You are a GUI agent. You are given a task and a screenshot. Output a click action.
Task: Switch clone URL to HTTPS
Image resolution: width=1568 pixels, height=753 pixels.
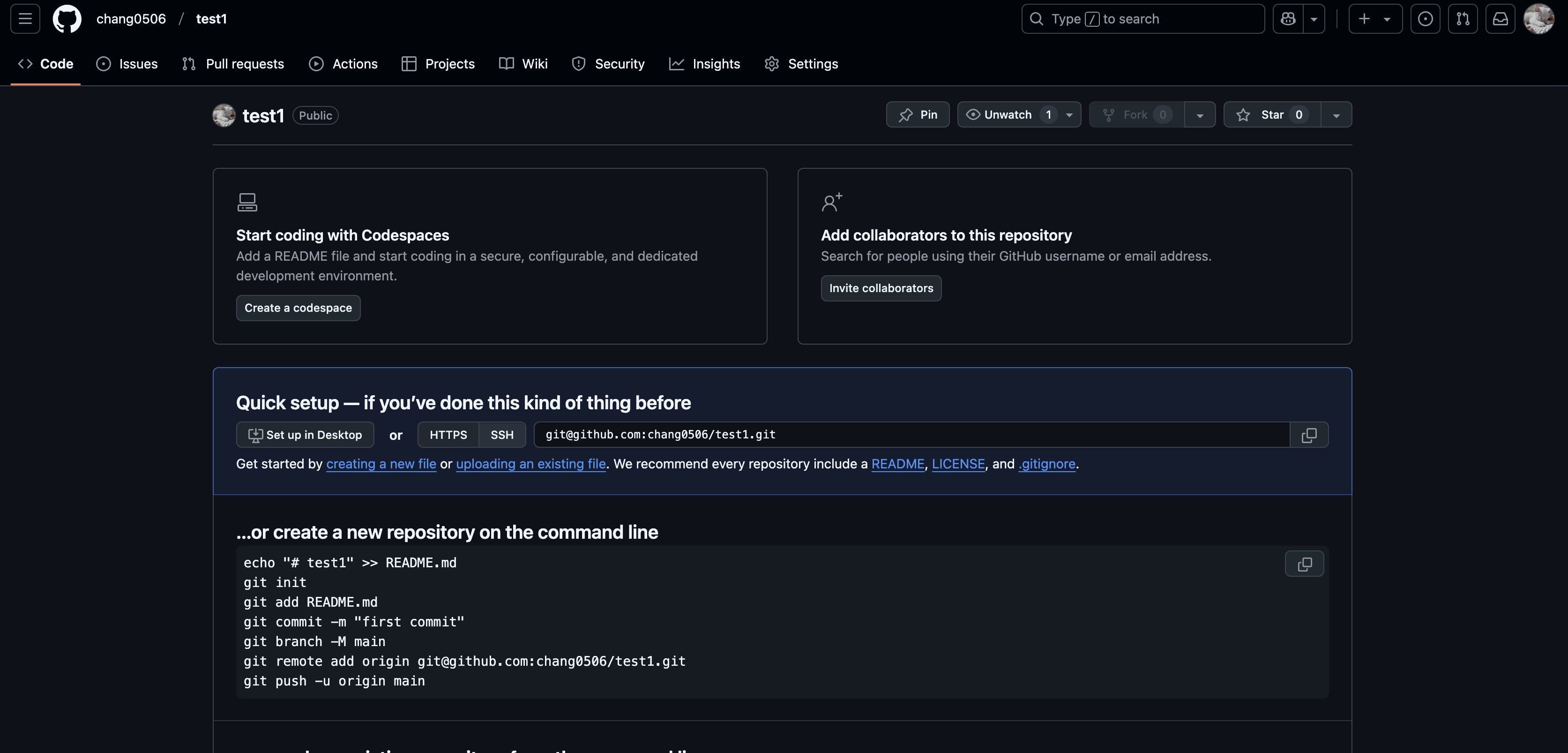448,435
